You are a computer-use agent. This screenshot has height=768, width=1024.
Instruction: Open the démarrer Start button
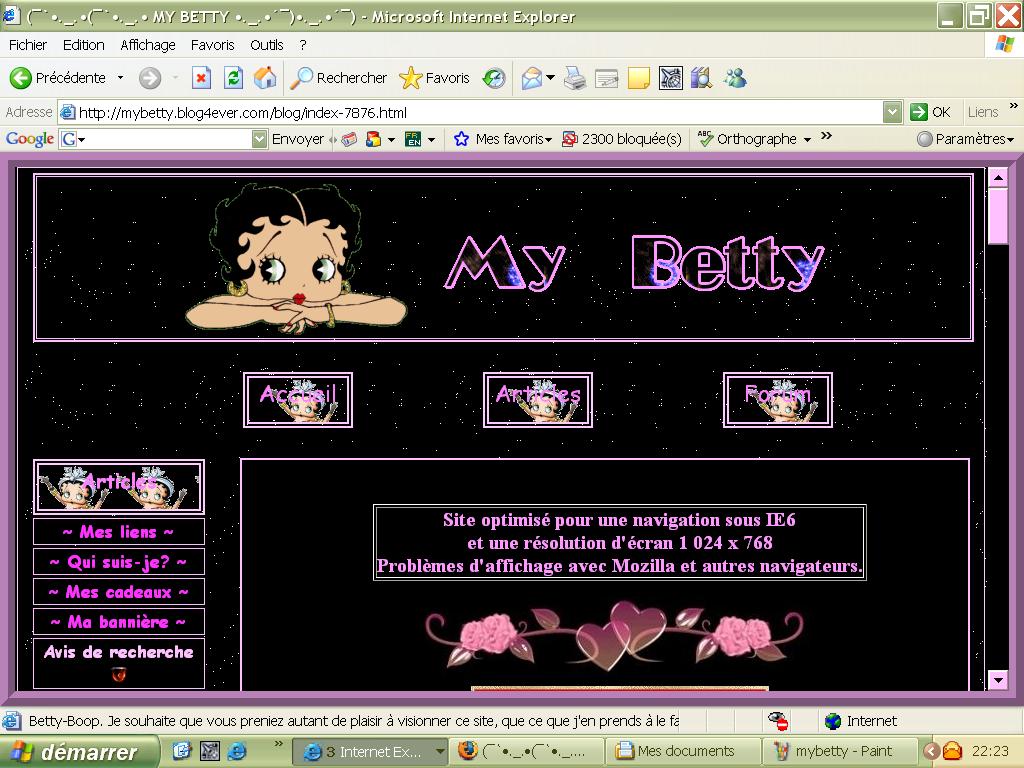pos(78,752)
